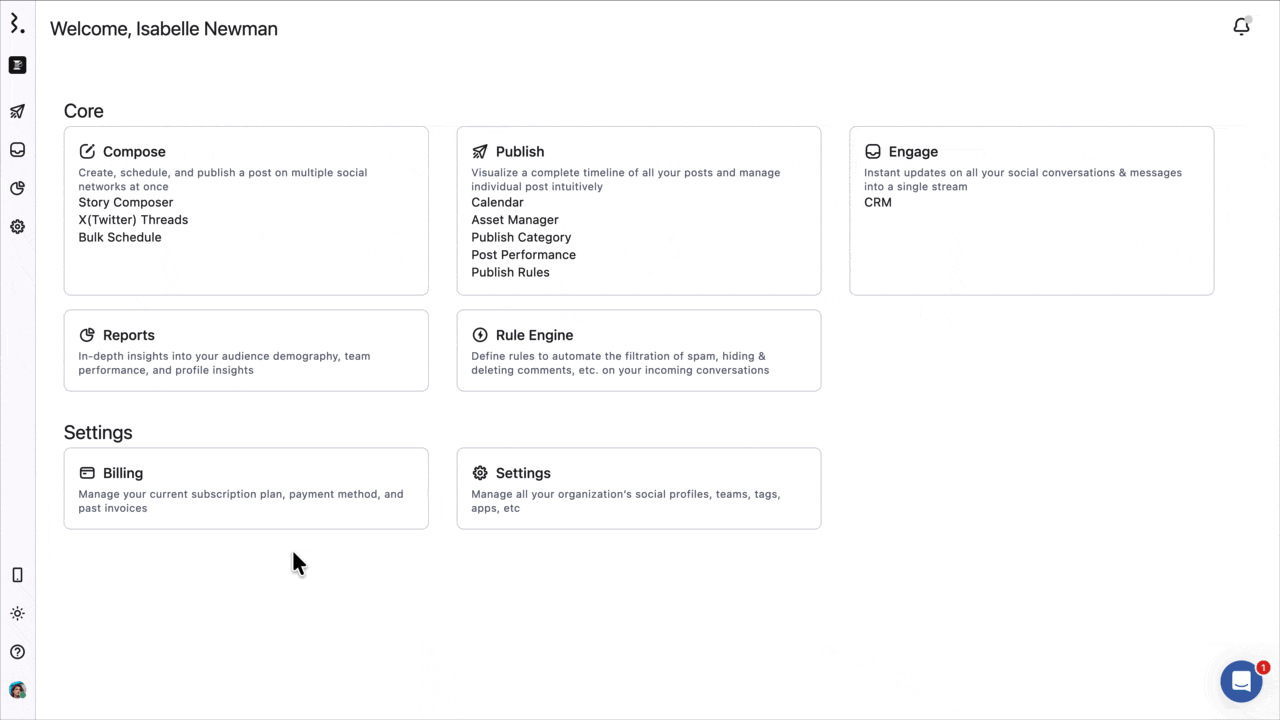Open the Compose tool from the sidebar
Image resolution: width=1280 pixels, height=720 pixels.
(17, 65)
